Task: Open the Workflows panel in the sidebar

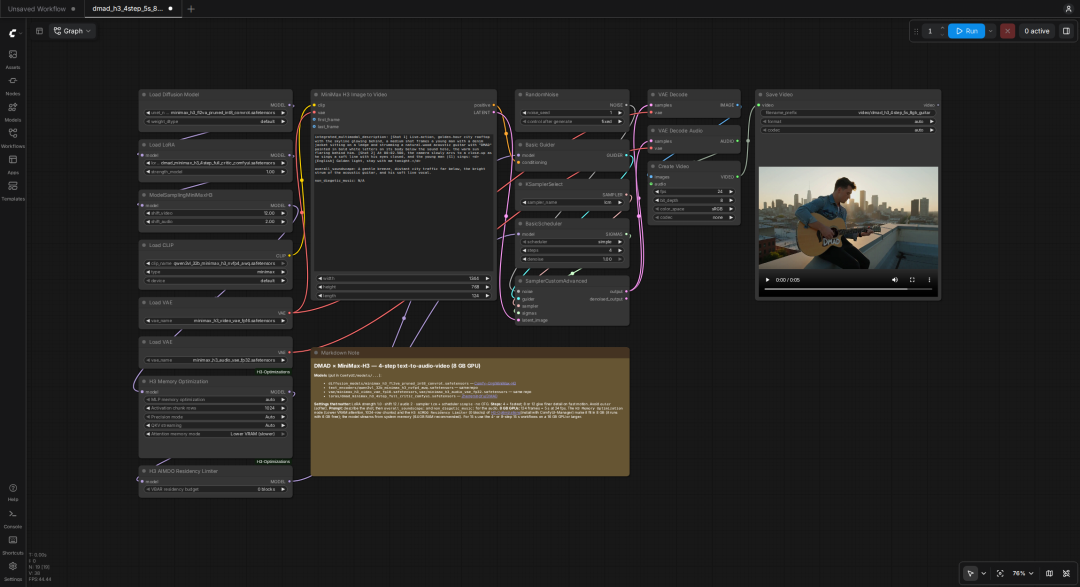Action: tap(12, 137)
